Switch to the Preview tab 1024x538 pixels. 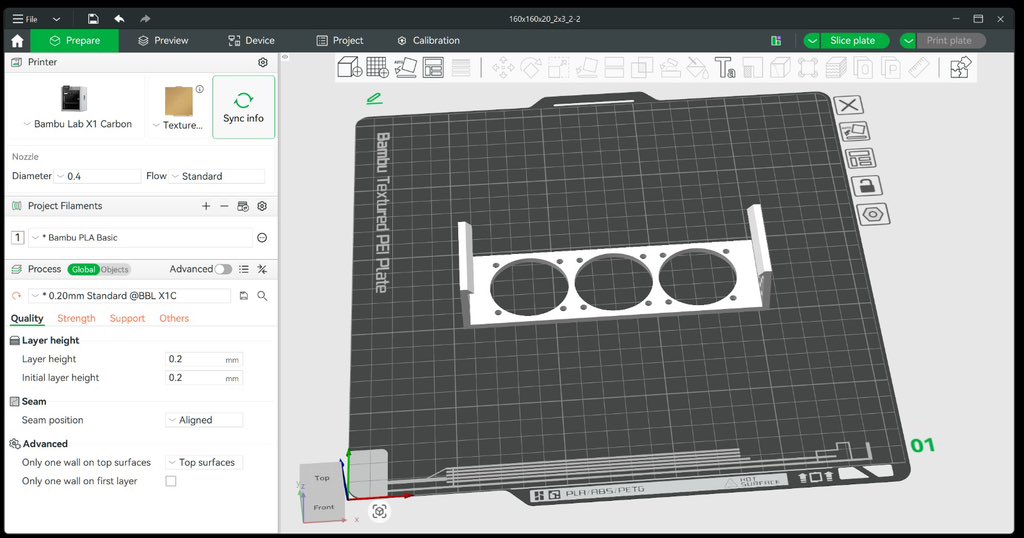coord(163,40)
